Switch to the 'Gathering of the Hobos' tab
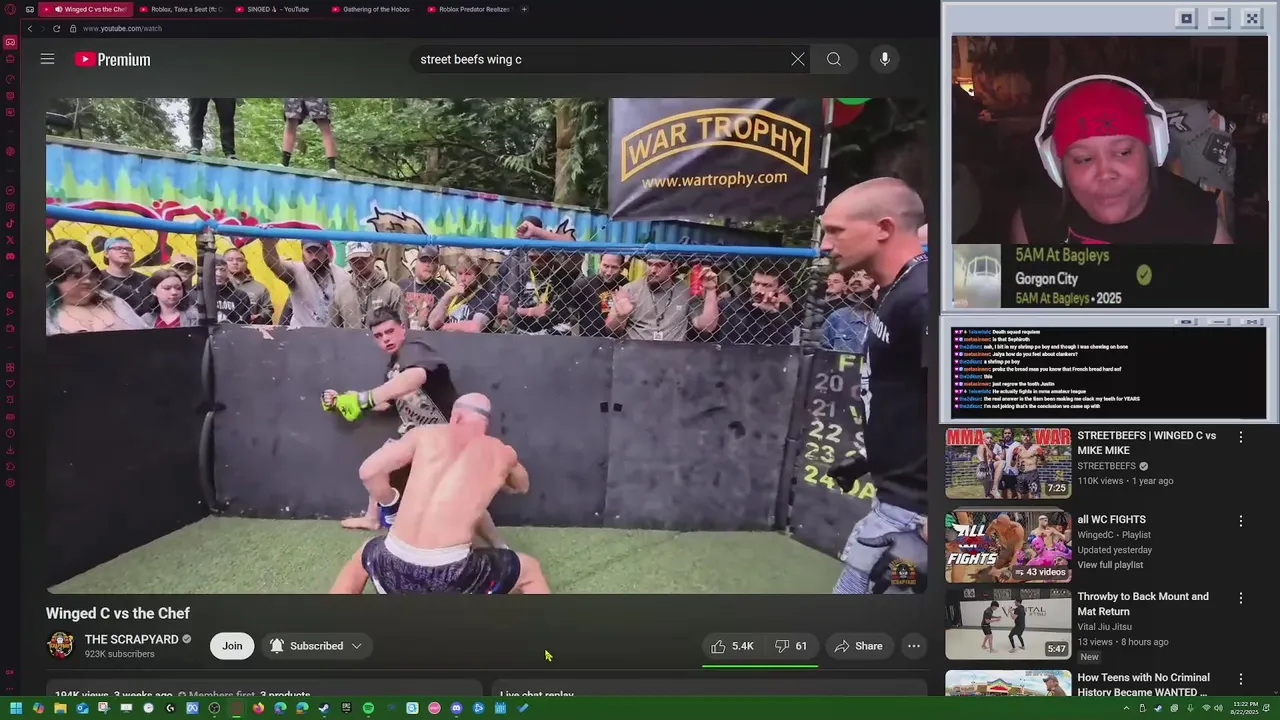The image size is (1280, 720). (x=370, y=9)
